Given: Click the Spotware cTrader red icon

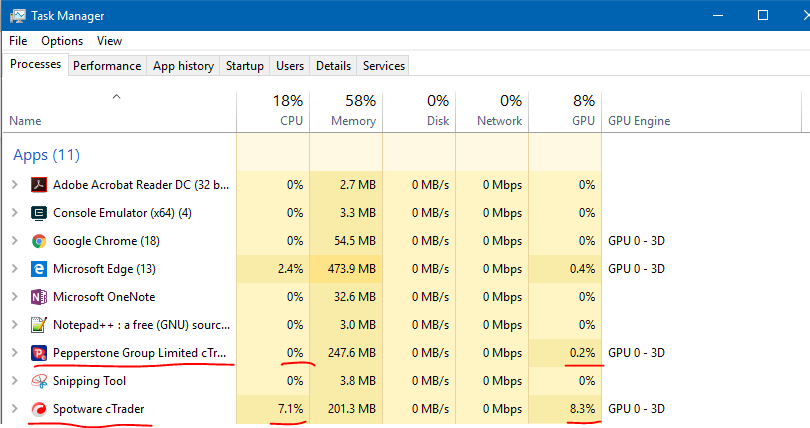Looking at the screenshot, I should click(x=39, y=409).
